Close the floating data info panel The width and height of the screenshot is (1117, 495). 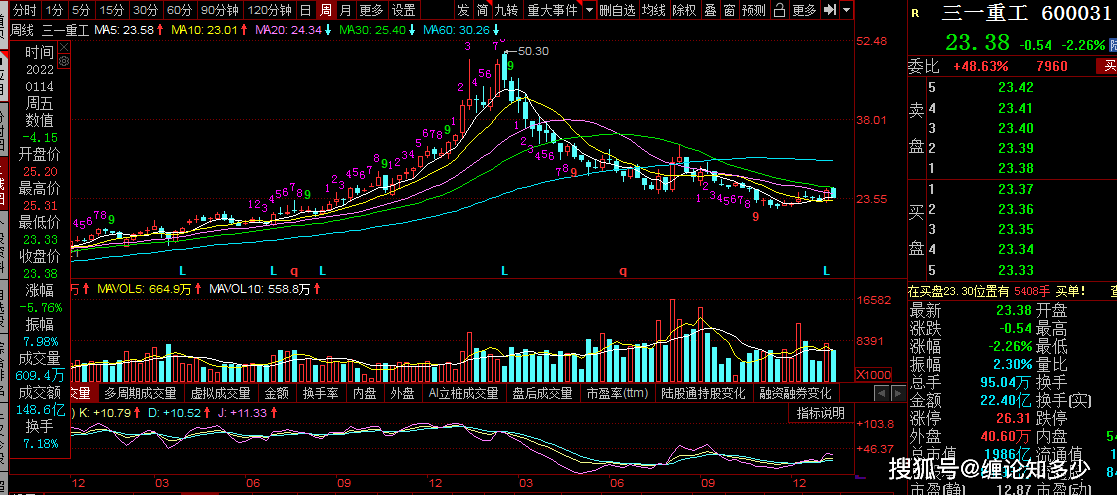[x=65, y=46]
